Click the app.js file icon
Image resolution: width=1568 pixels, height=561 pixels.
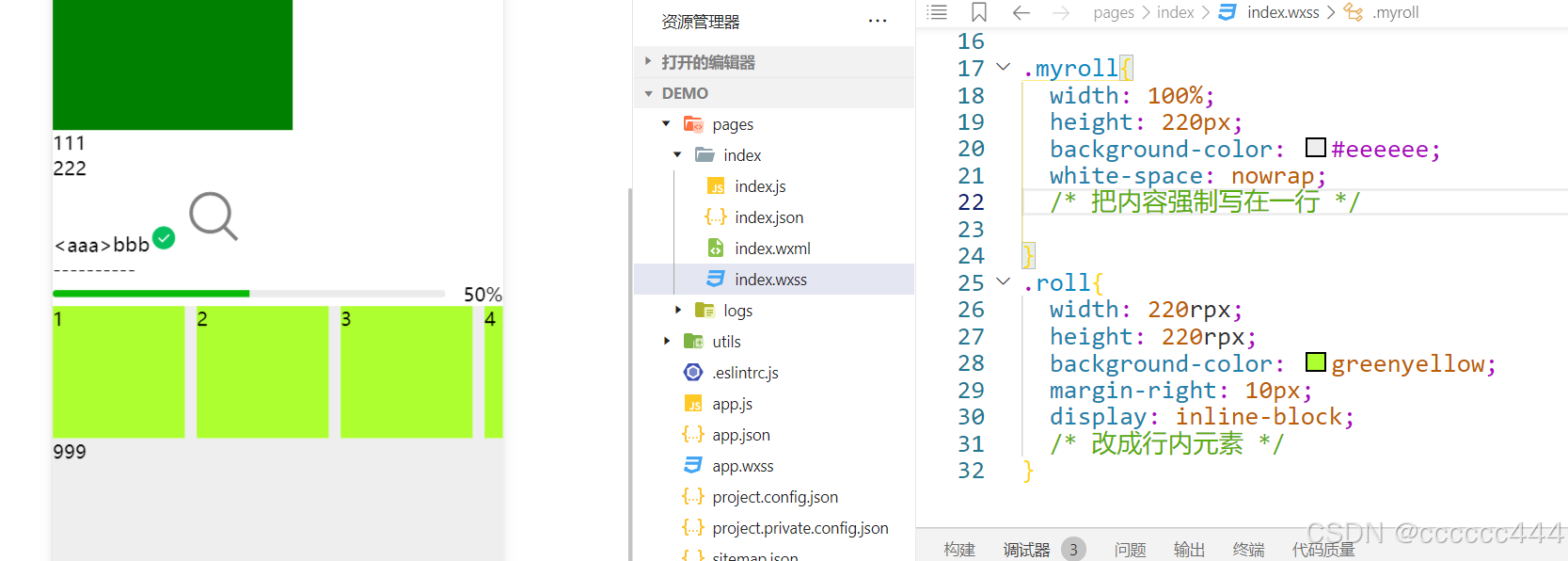(x=693, y=404)
